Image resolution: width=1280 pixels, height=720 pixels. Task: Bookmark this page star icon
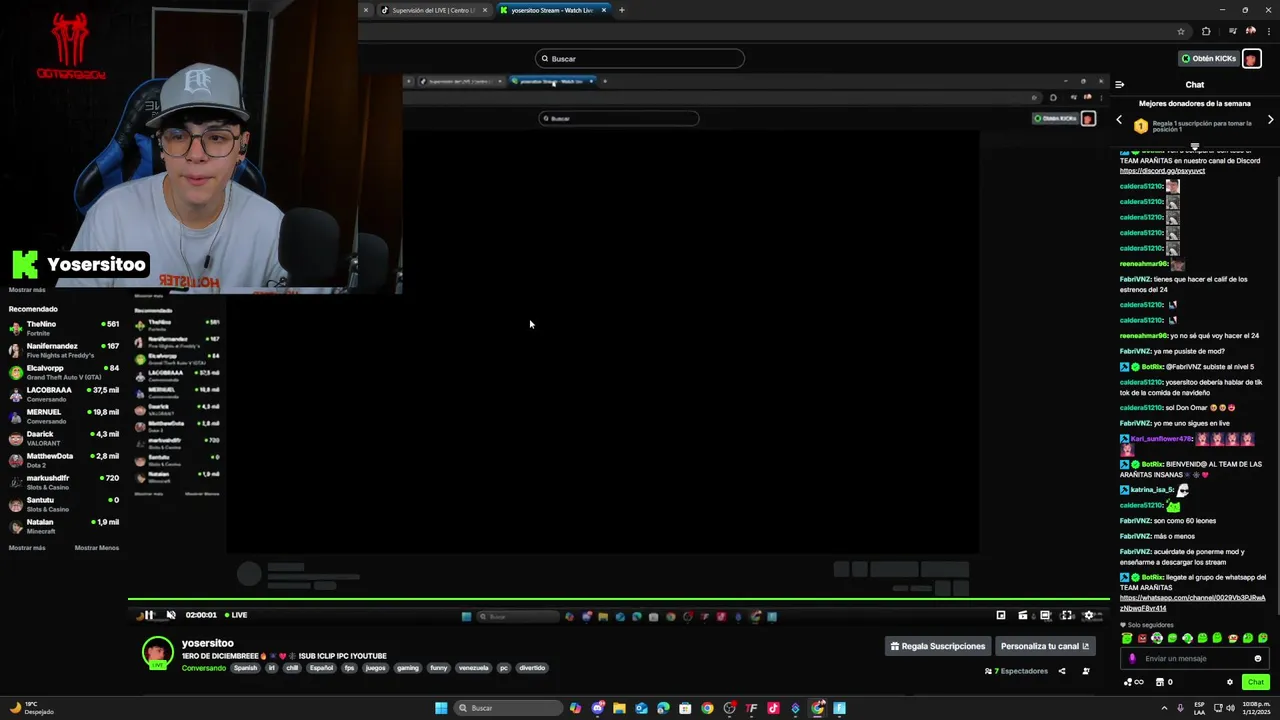tap(1181, 31)
